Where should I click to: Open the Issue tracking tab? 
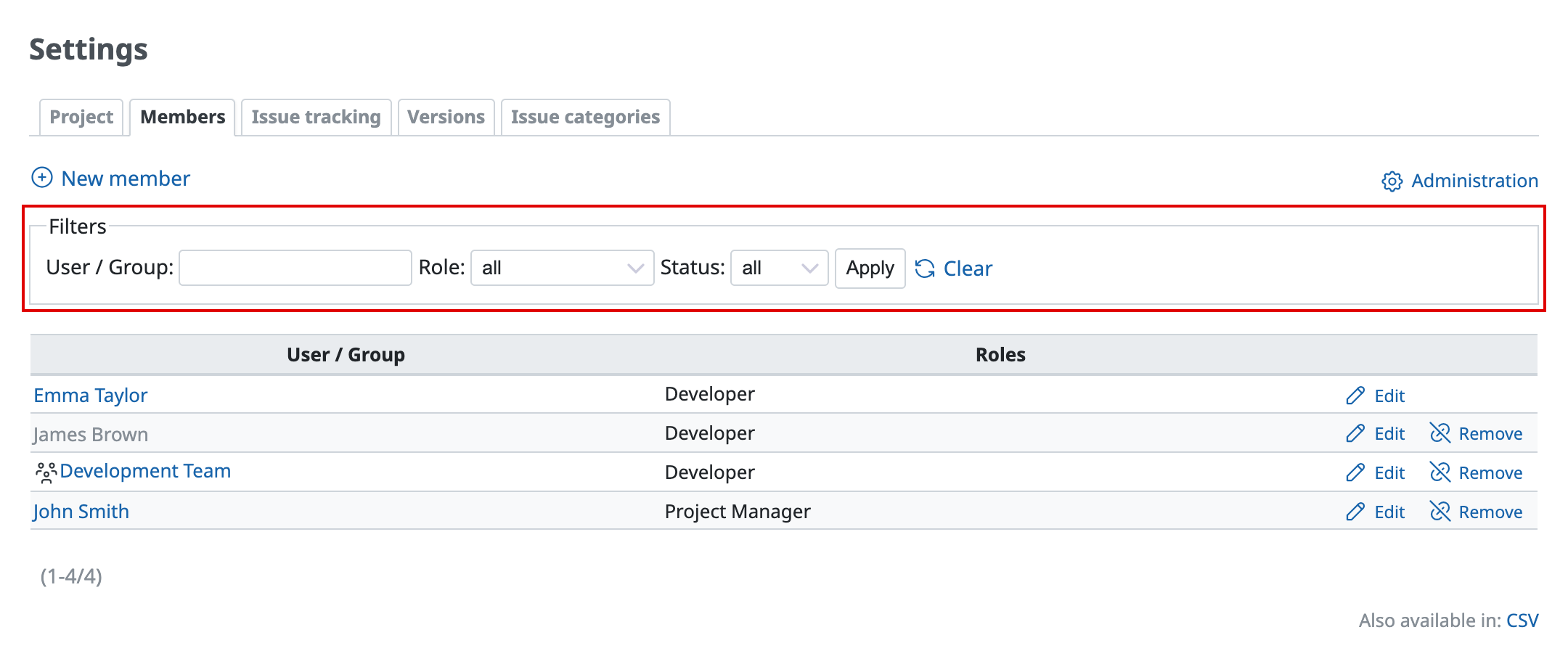coord(316,117)
